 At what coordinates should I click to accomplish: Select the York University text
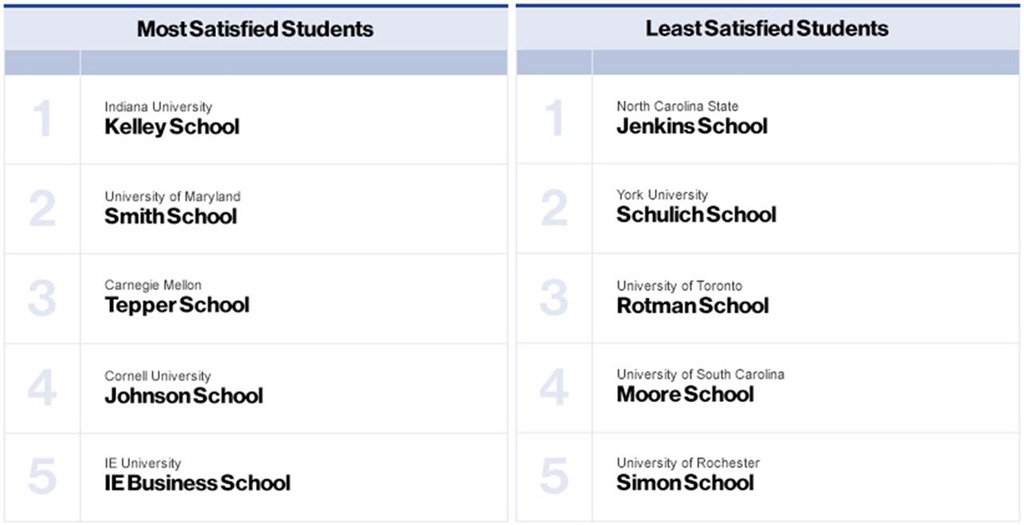tap(662, 195)
